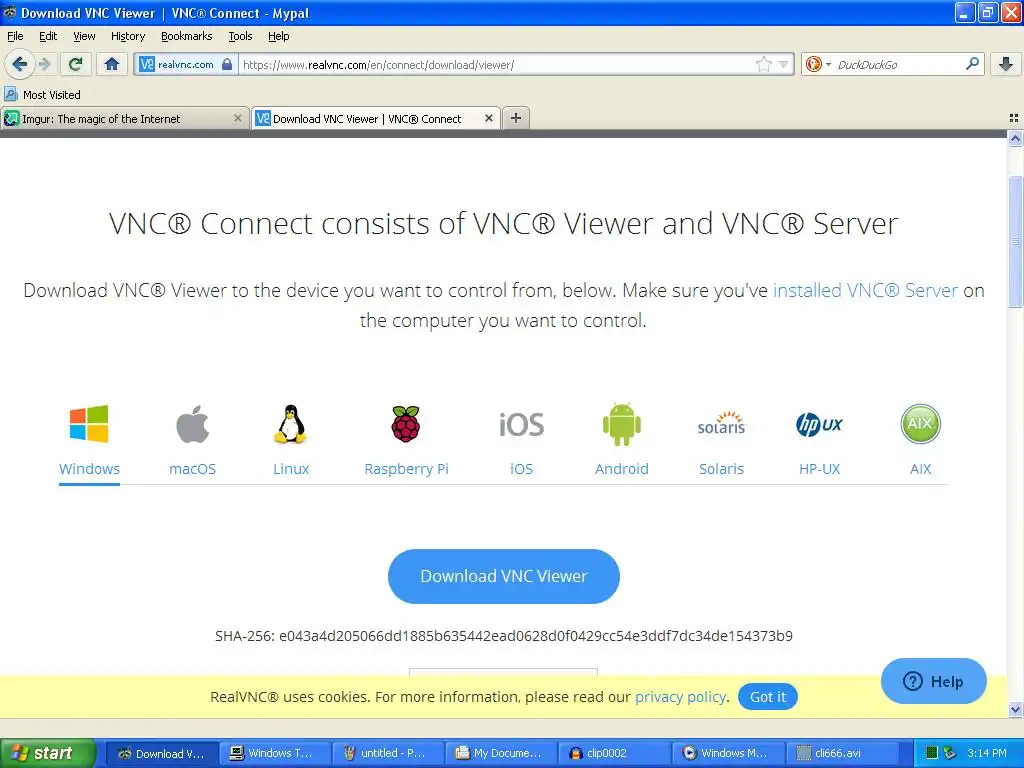Select the Raspberry Pi icon
1024x768 pixels.
click(406, 424)
